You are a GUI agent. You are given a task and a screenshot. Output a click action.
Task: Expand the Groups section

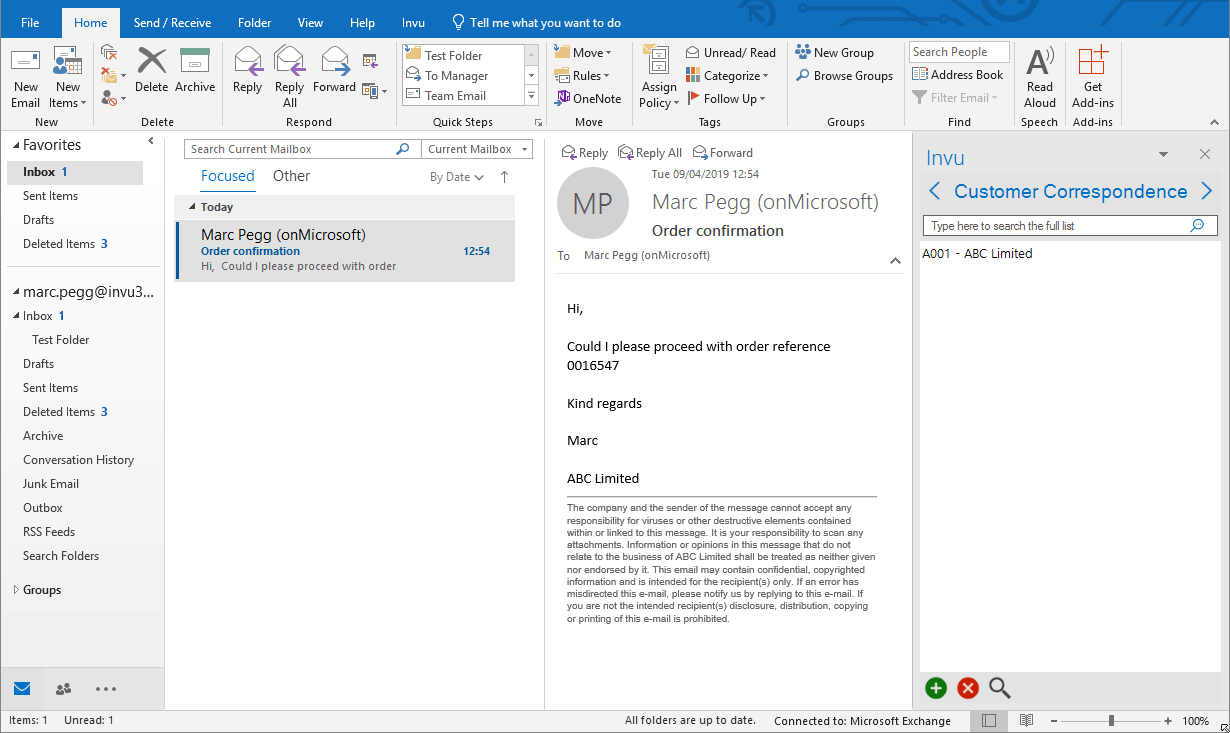pyautogui.click(x=16, y=590)
